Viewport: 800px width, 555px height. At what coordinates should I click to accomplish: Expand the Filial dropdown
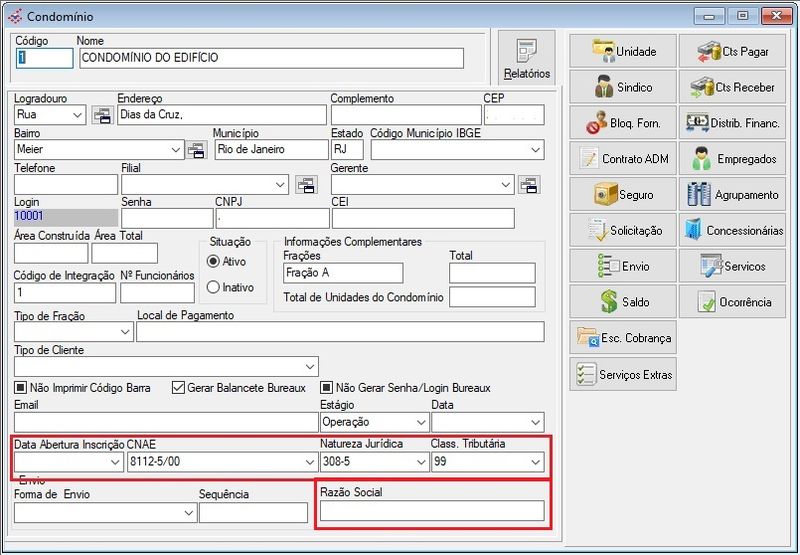[281, 185]
